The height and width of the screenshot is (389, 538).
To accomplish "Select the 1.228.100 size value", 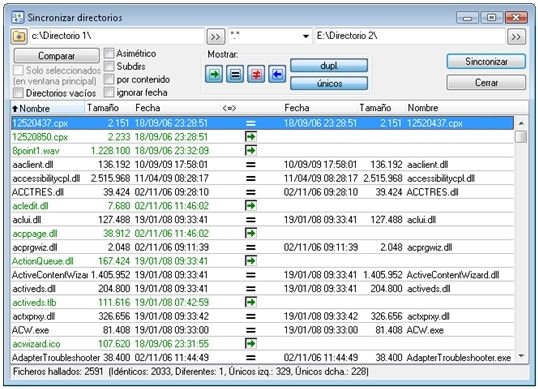I will [110, 151].
